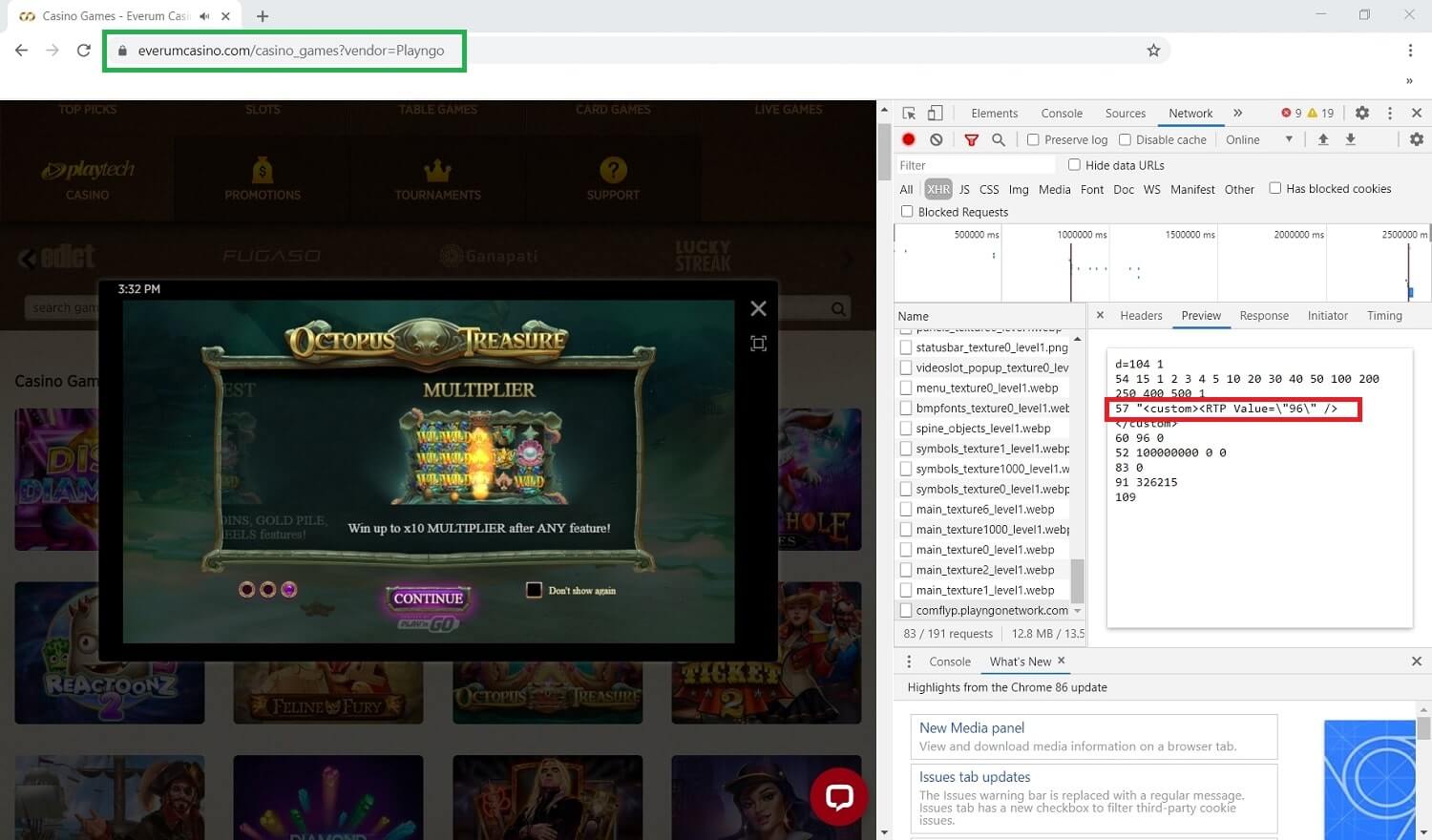Close the Octopus Treasure game popup
Image resolution: width=1432 pixels, height=840 pixels.
click(759, 308)
